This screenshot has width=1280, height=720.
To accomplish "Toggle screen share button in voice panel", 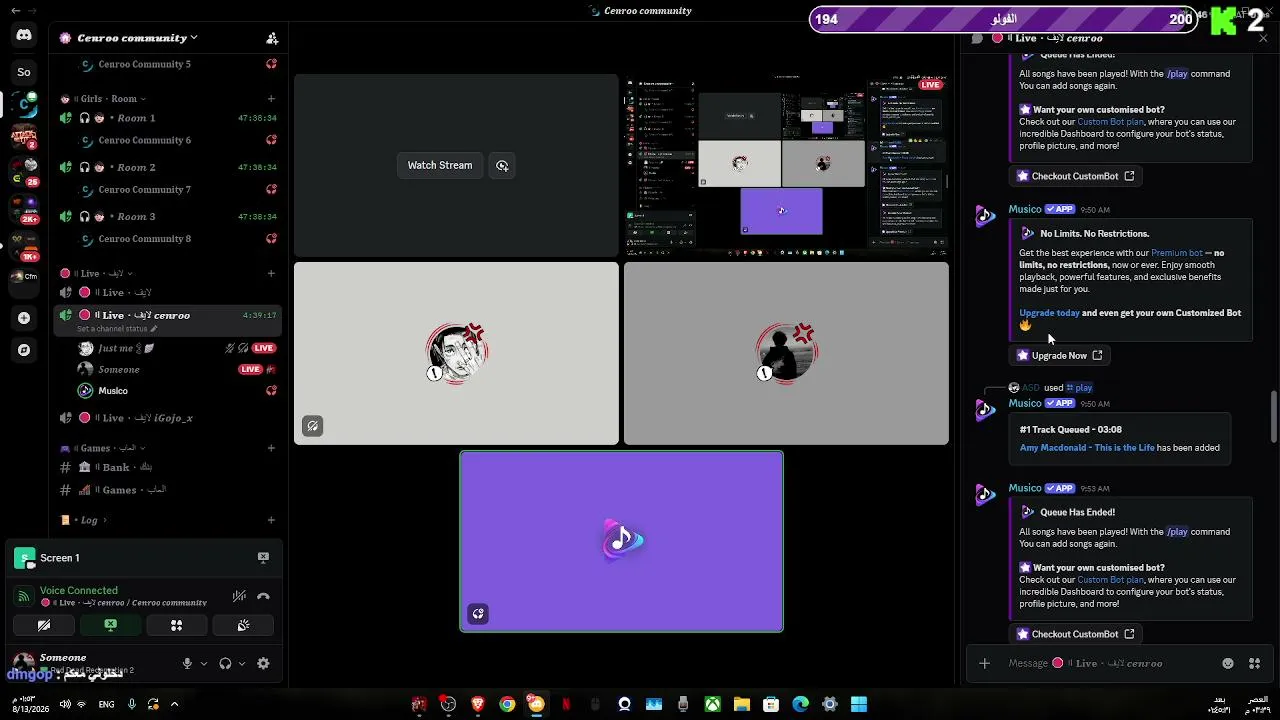I will click(110, 625).
